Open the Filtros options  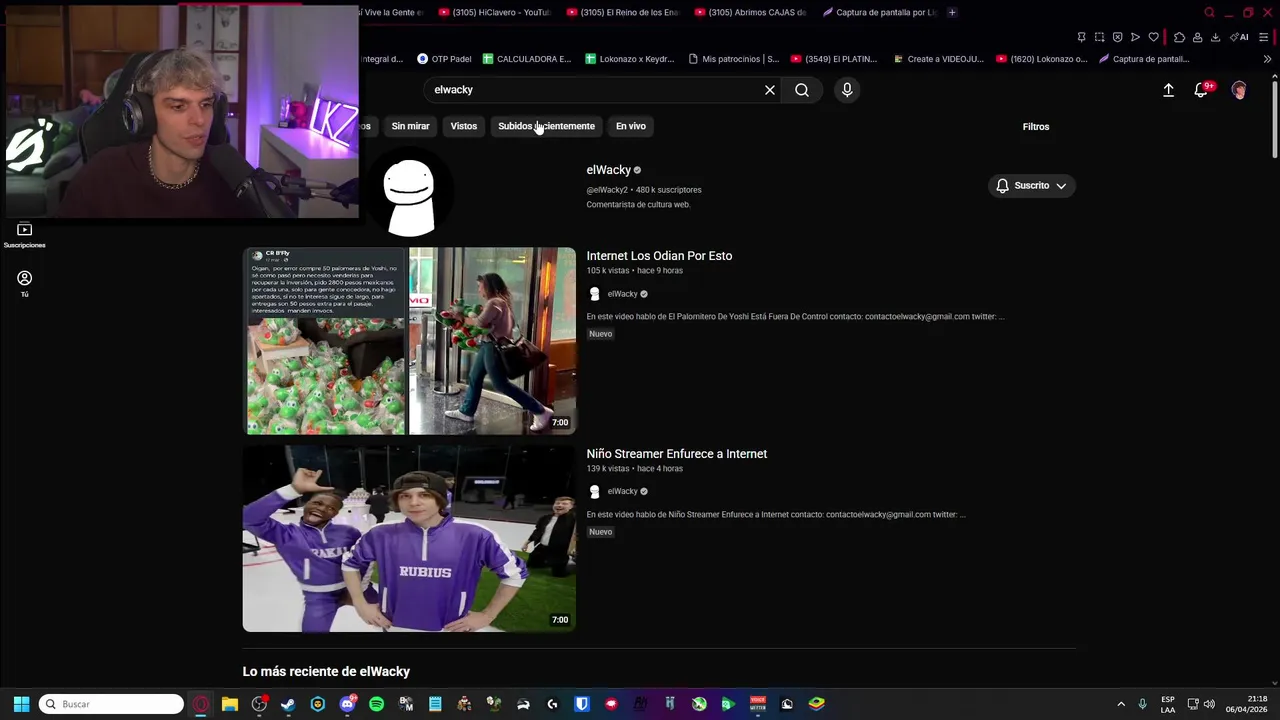click(x=1036, y=127)
